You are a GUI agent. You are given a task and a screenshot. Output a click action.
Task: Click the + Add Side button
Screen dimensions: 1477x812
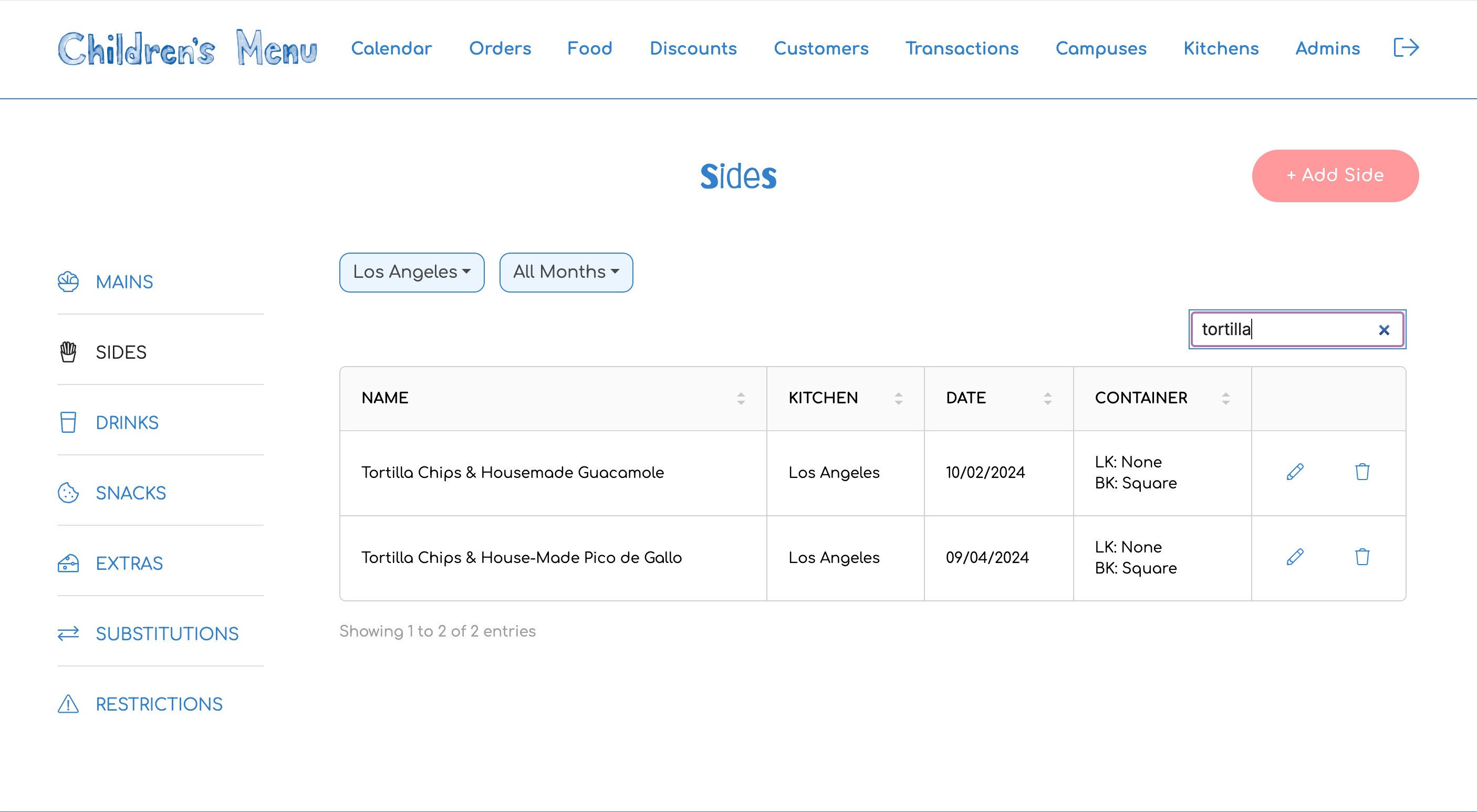[x=1335, y=175]
